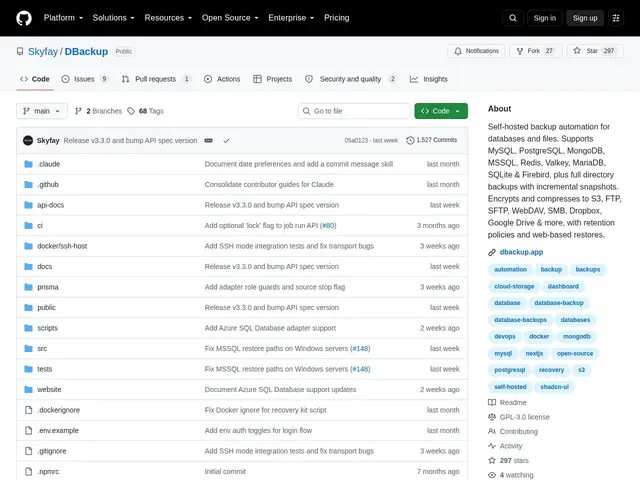Image resolution: width=640 pixels, height=480 pixels.
Task: Switch to Security and quality tab
Action: tap(351, 79)
